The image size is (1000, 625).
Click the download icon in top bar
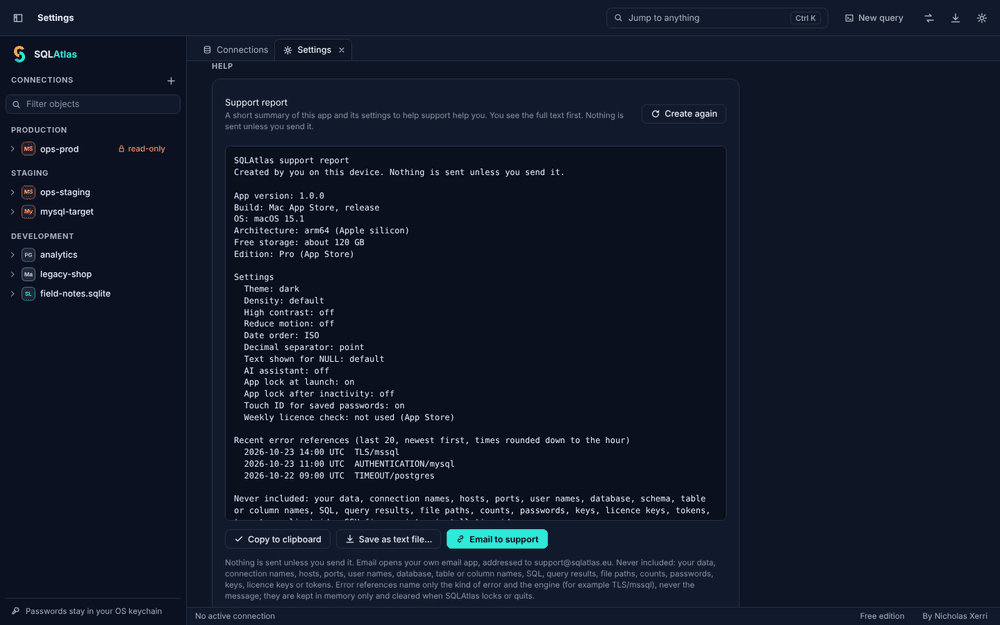pos(955,18)
